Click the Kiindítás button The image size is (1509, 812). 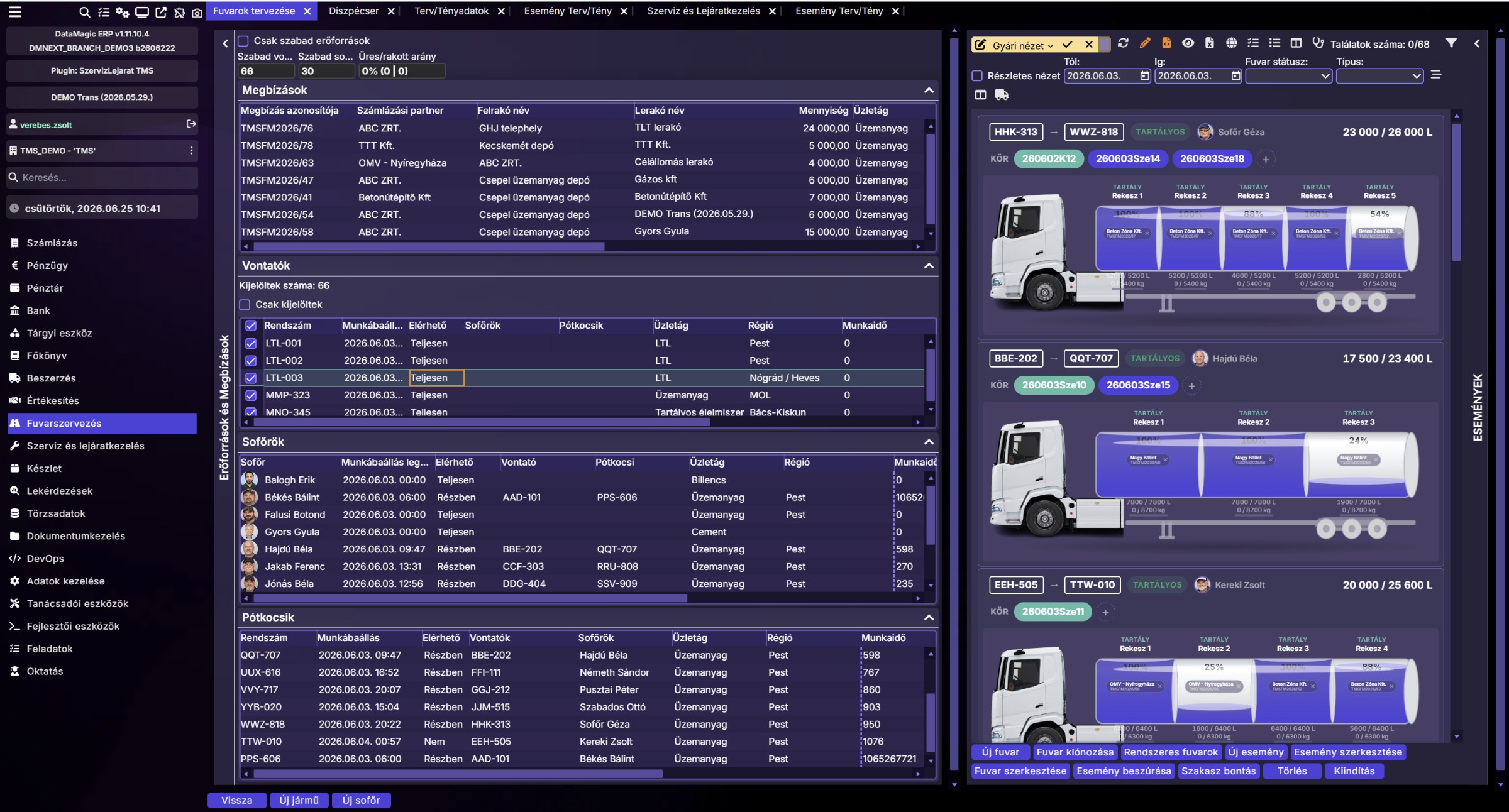tap(1354, 771)
